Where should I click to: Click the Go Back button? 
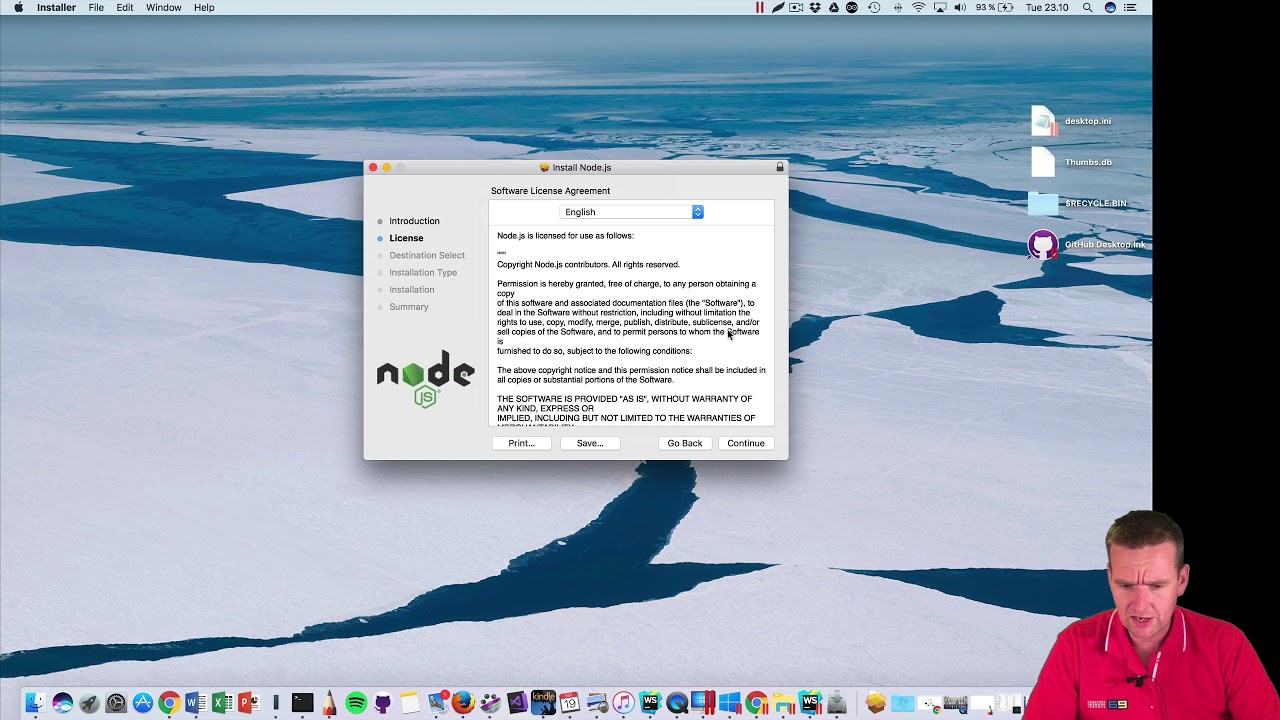point(685,443)
